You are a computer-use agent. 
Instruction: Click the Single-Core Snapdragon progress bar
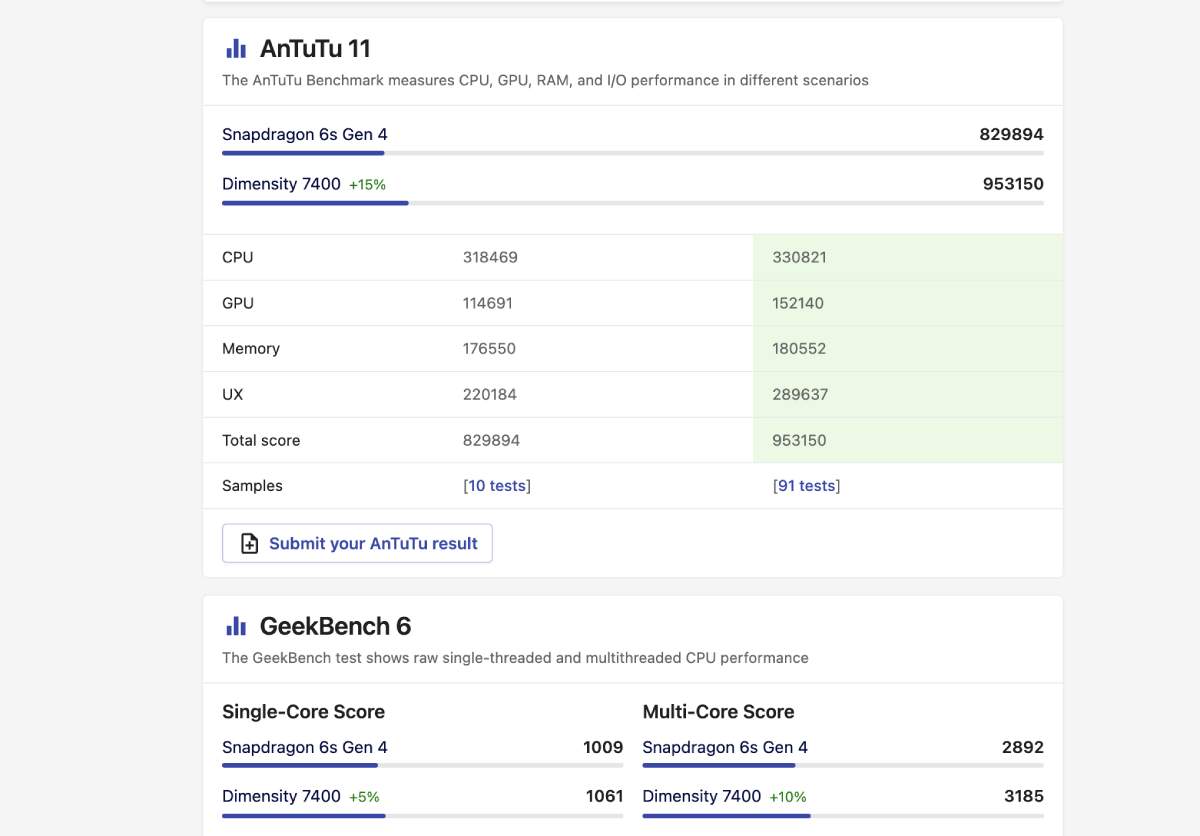[422, 766]
